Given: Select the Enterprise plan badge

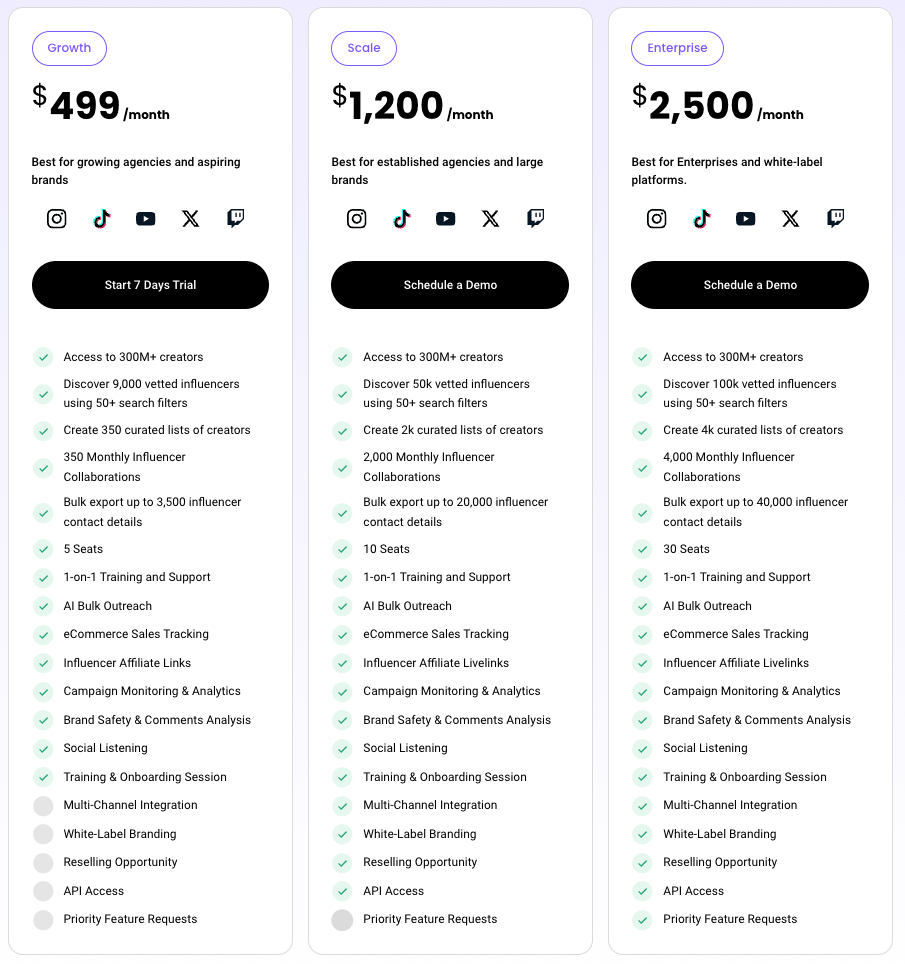Looking at the screenshot, I should click(677, 48).
